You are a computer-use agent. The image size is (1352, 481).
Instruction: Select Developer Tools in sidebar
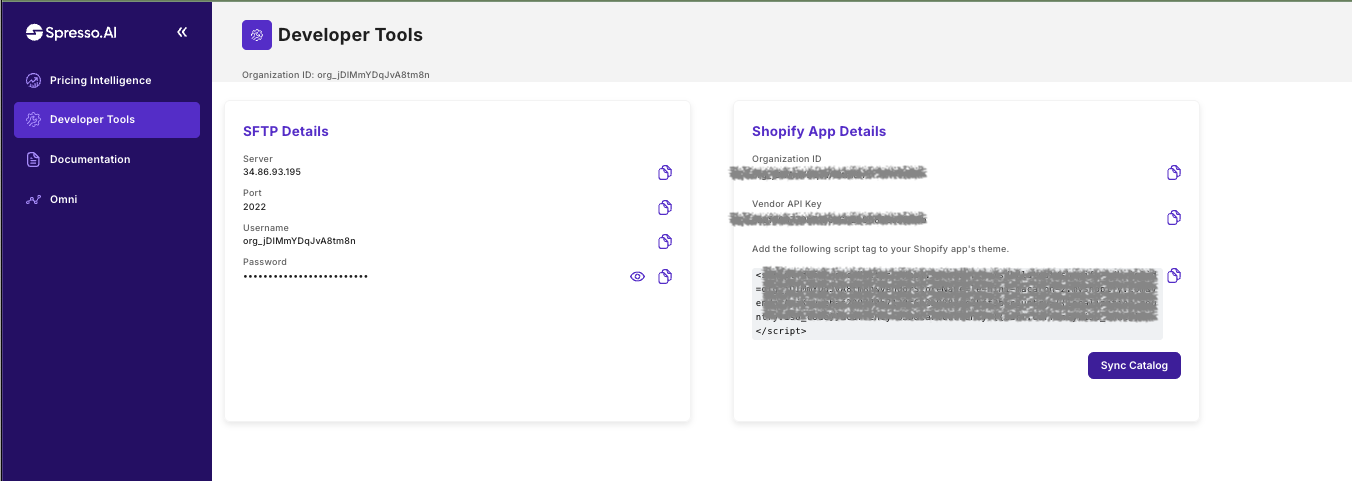107,120
